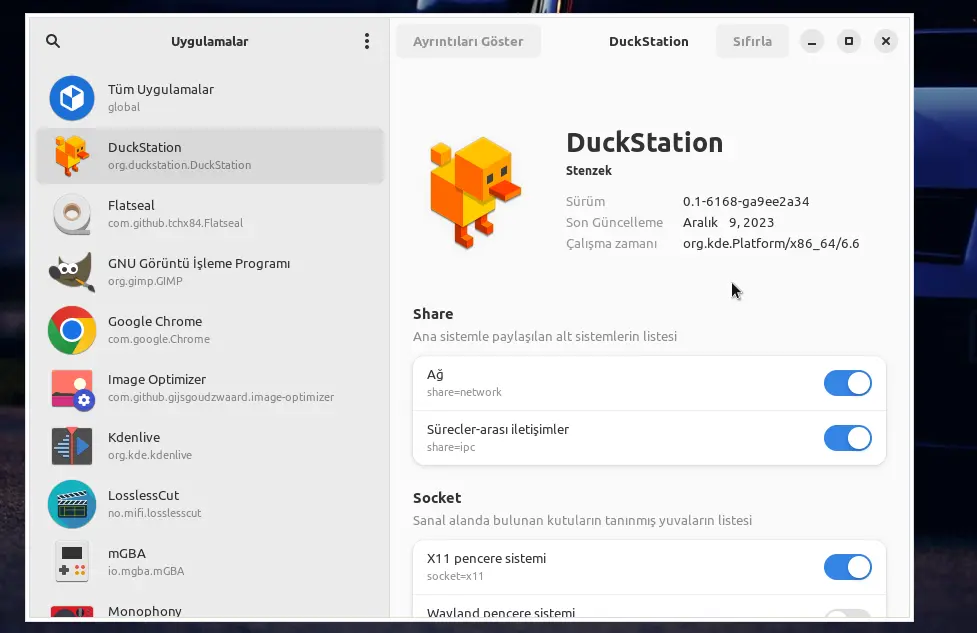Screen dimensions: 977x633
Task: Click the Sürüm field label
Action: 585,201
